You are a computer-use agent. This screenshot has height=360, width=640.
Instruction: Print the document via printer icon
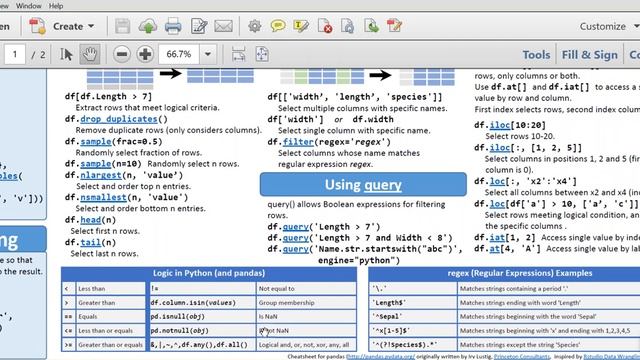(173, 26)
